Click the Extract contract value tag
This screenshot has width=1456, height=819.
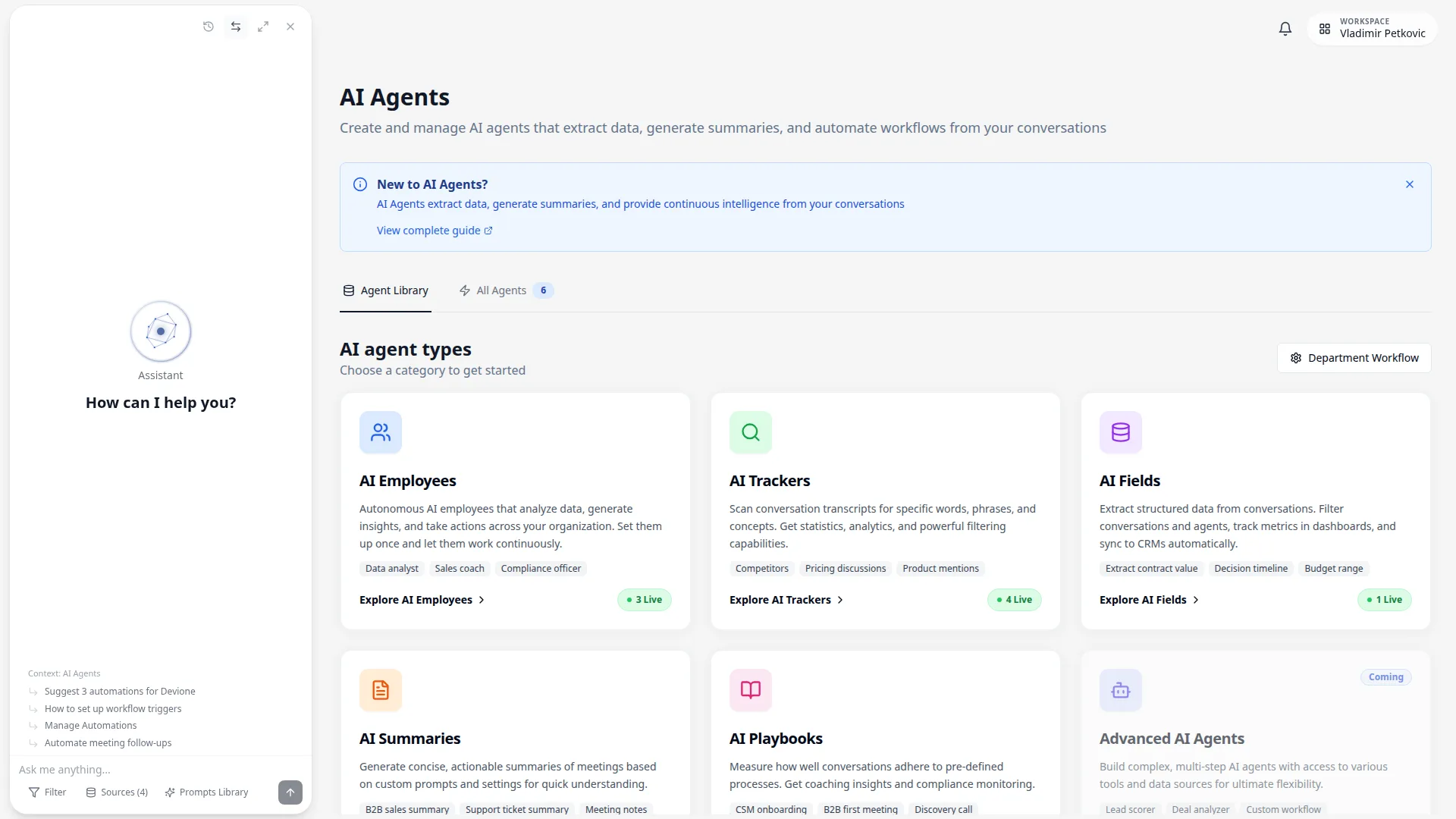(x=1152, y=569)
